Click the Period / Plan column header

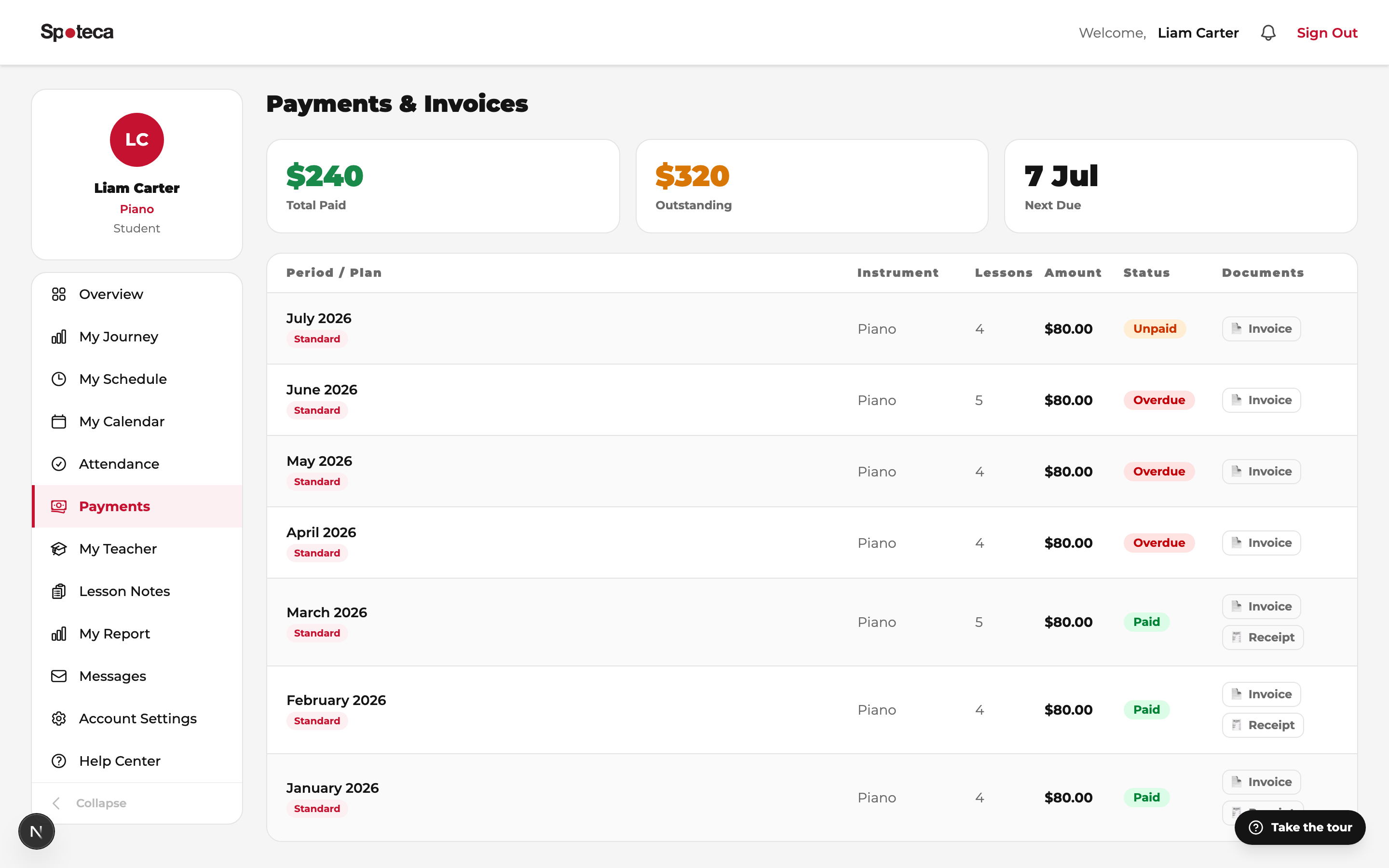[x=333, y=272]
